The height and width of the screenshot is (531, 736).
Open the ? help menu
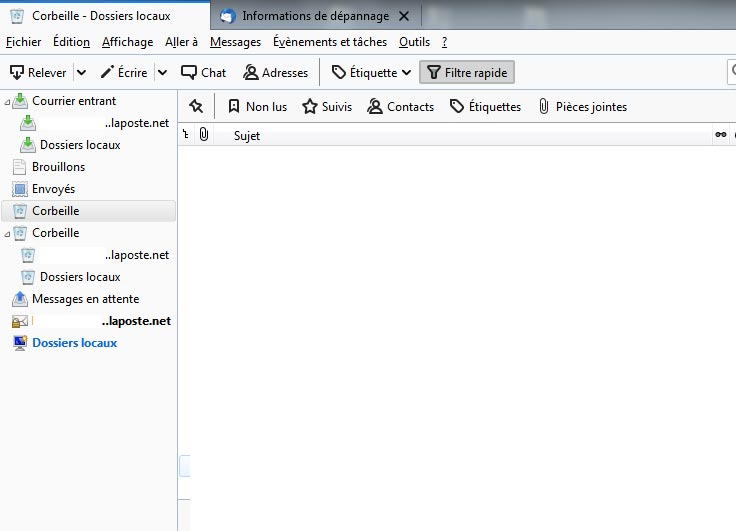click(x=445, y=42)
